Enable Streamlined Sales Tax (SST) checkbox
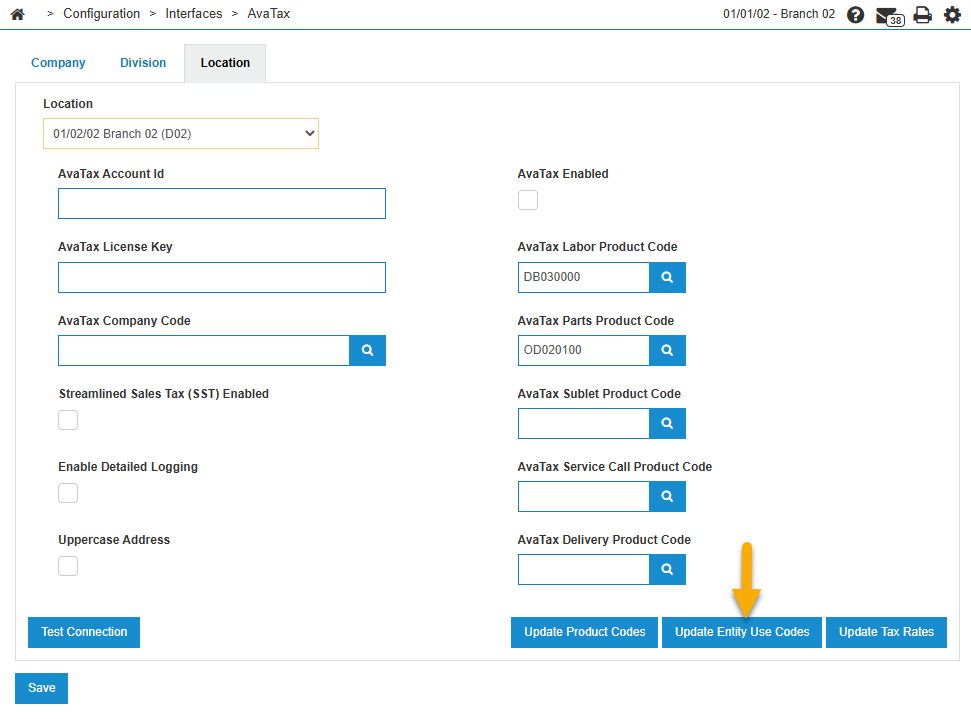The height and width of the screenshot is (719, 971). point(68,420)
